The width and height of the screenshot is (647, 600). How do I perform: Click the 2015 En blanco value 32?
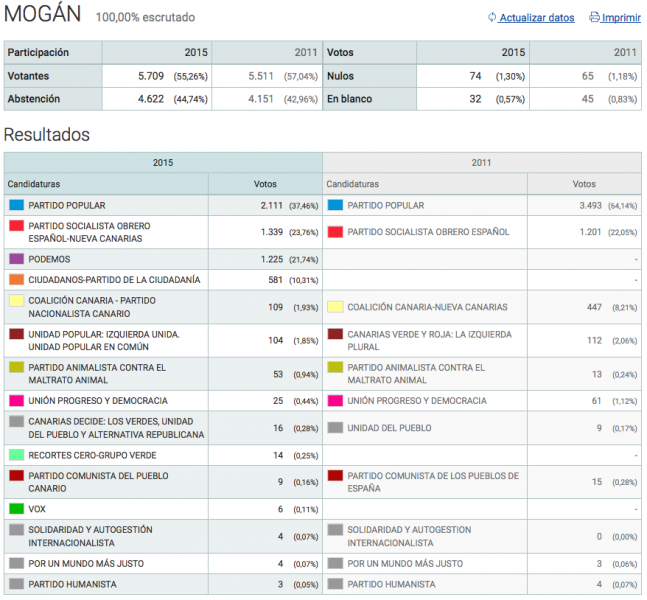pyautogui.click(x=475, y=99)
